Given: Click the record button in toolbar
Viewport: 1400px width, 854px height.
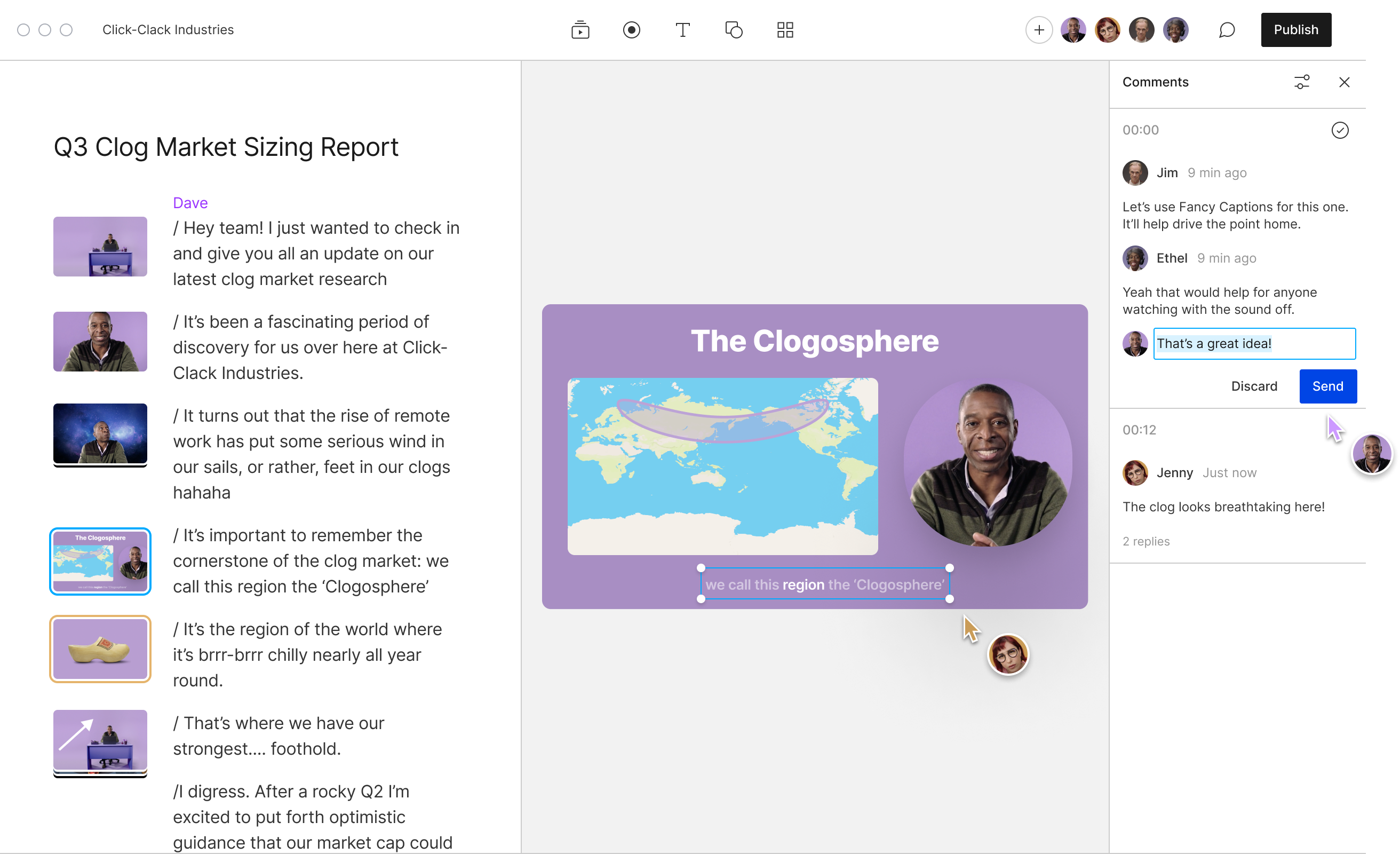Looking at the screenshot, I should [631, 29].
